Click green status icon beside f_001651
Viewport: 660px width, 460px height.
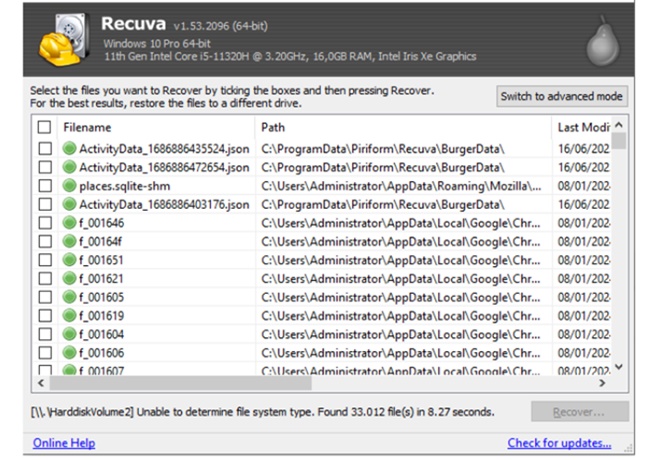69,260
